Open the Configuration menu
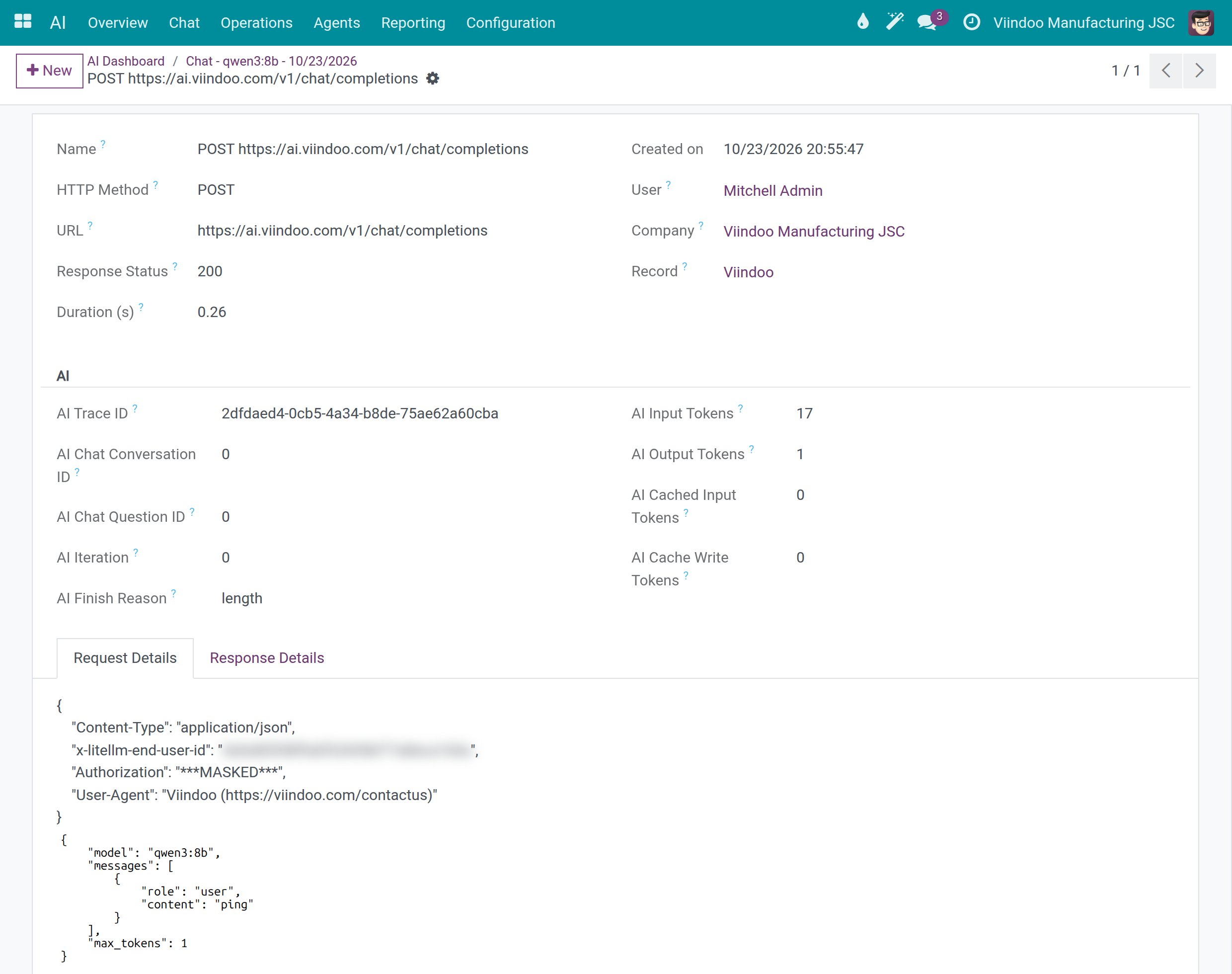1232x974 pixels. point(510,23)
